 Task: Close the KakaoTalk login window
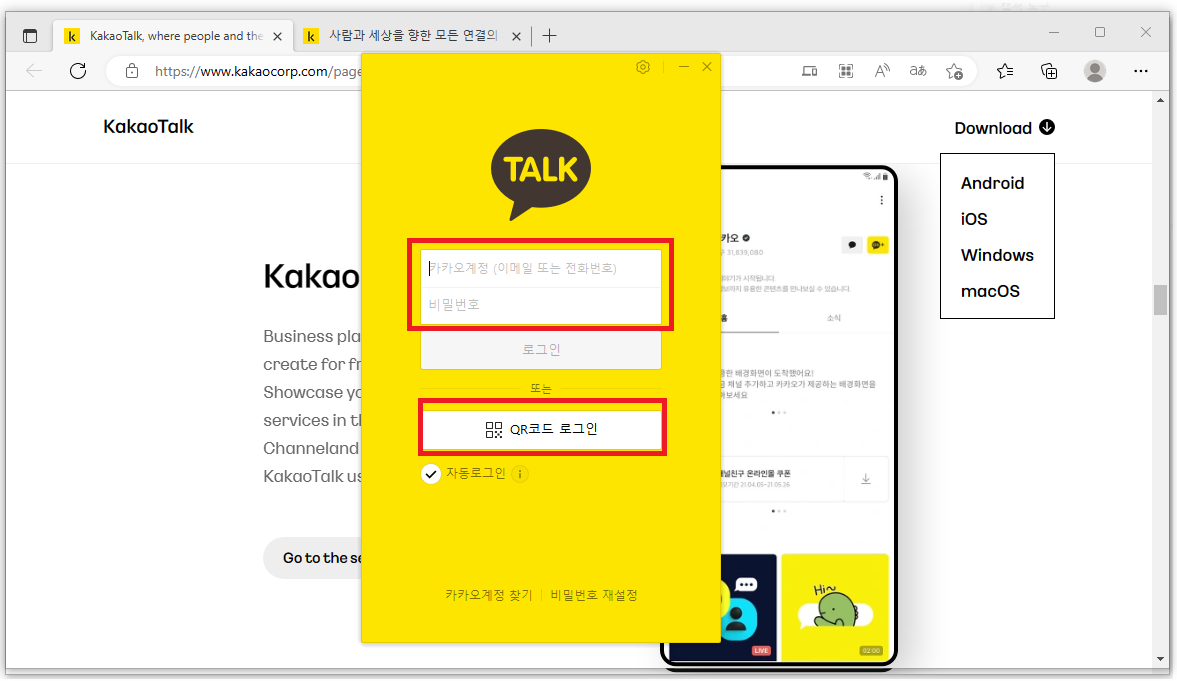point(707,67)
